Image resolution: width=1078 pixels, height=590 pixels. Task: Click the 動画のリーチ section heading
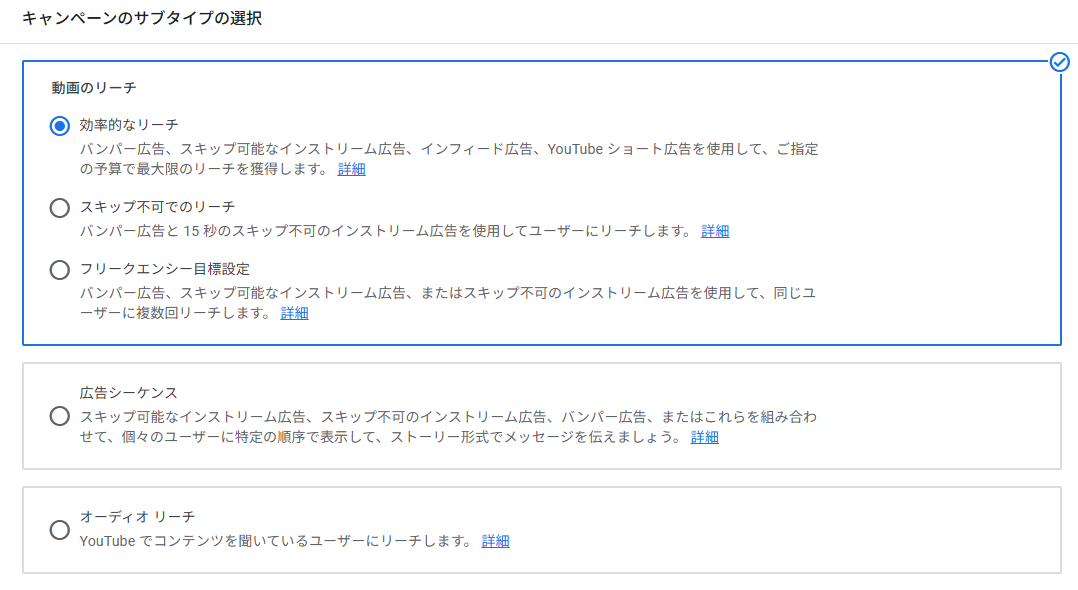tap(94, 88)
